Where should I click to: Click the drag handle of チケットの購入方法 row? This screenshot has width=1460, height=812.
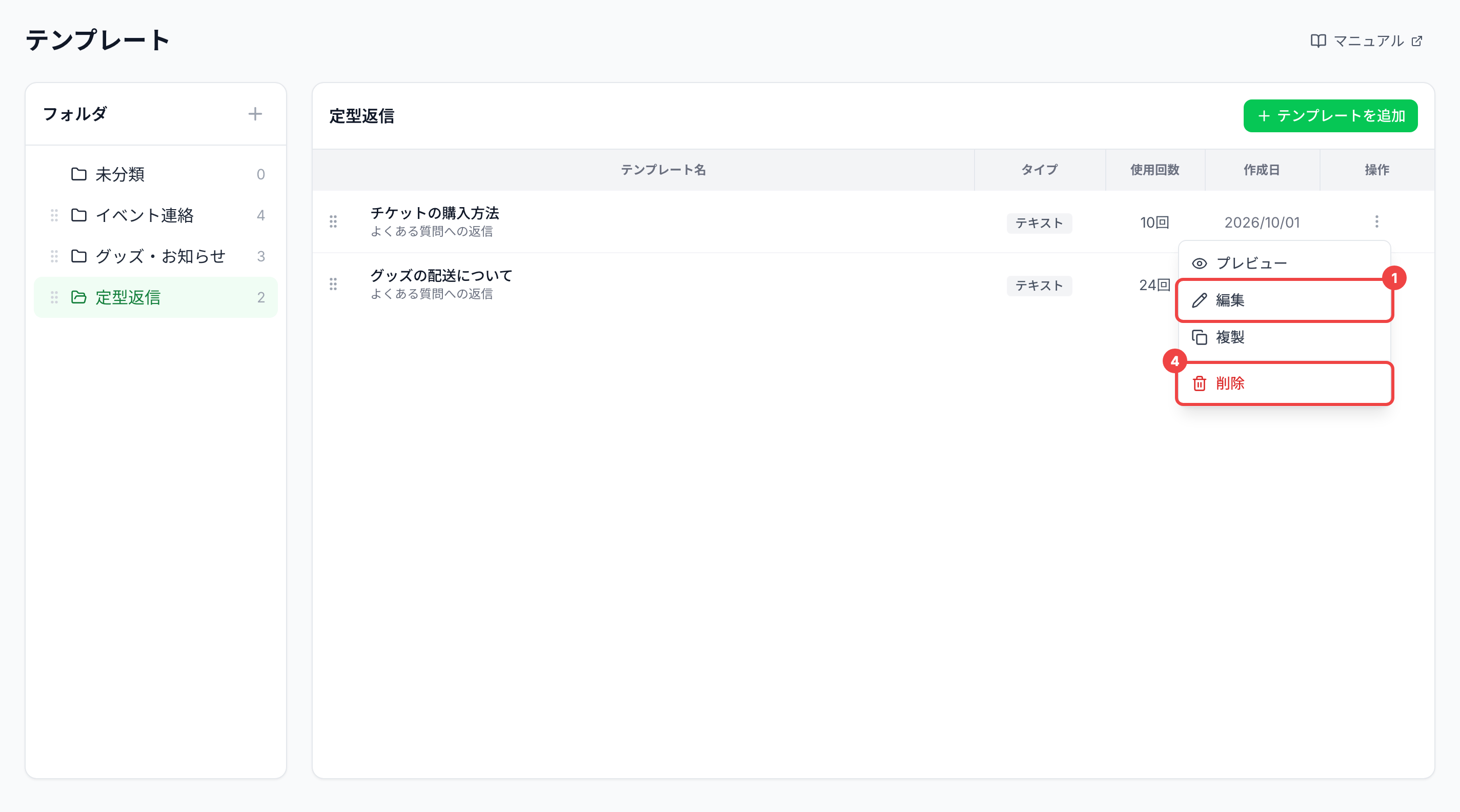(333, 221)
